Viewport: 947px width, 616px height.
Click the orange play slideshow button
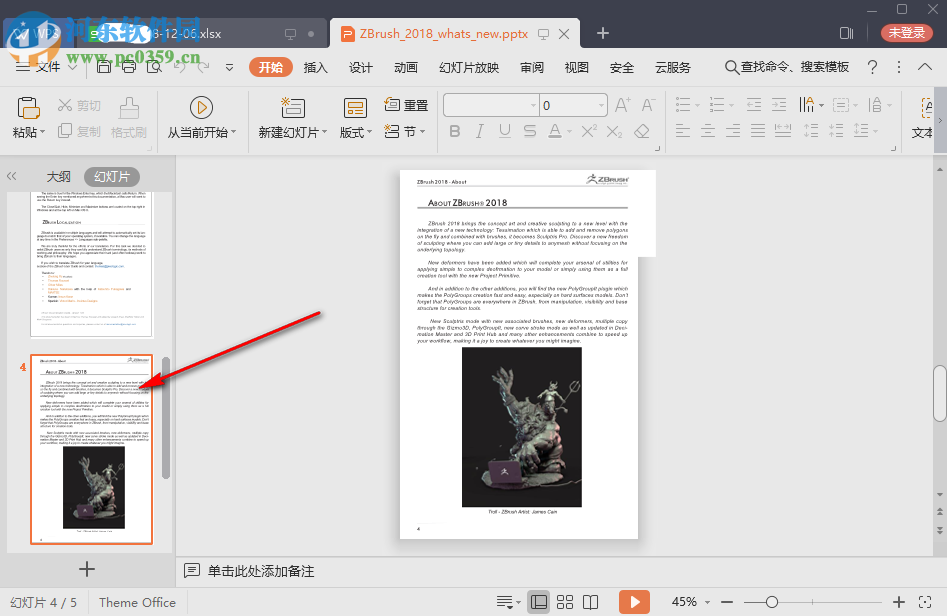[x=633, y=602]
